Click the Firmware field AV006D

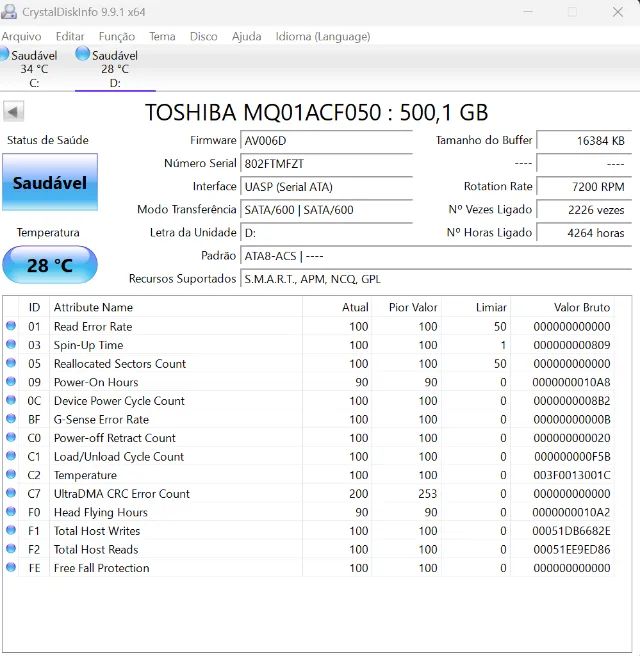[327, 140]
